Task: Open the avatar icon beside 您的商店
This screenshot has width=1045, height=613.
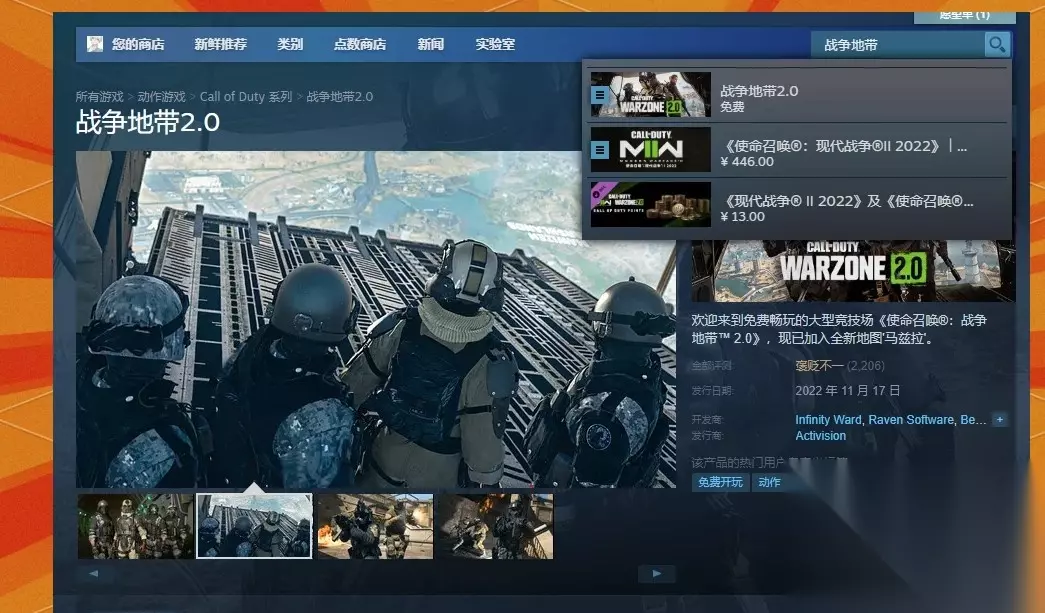Action: (x=95, y=45)
